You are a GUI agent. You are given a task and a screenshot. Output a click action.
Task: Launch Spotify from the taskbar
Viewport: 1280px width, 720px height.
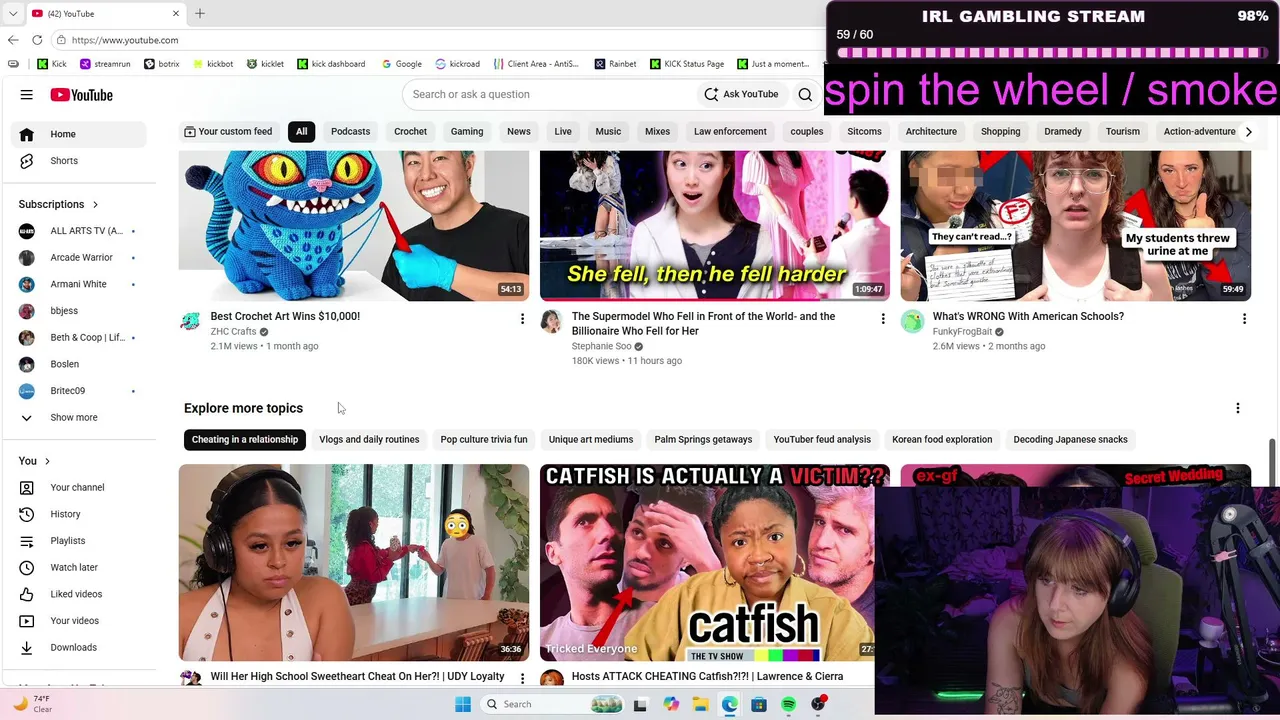pos(789,704)
